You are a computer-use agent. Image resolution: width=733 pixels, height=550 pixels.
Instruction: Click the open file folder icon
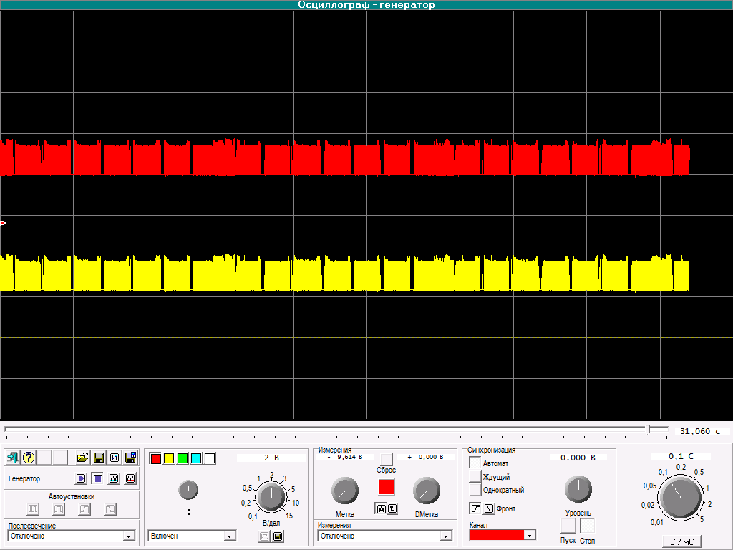(x=82, y=457)
